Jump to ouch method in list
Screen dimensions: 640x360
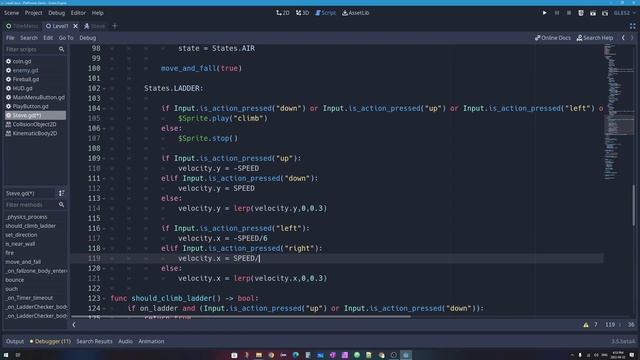click(x=11, y=289)
